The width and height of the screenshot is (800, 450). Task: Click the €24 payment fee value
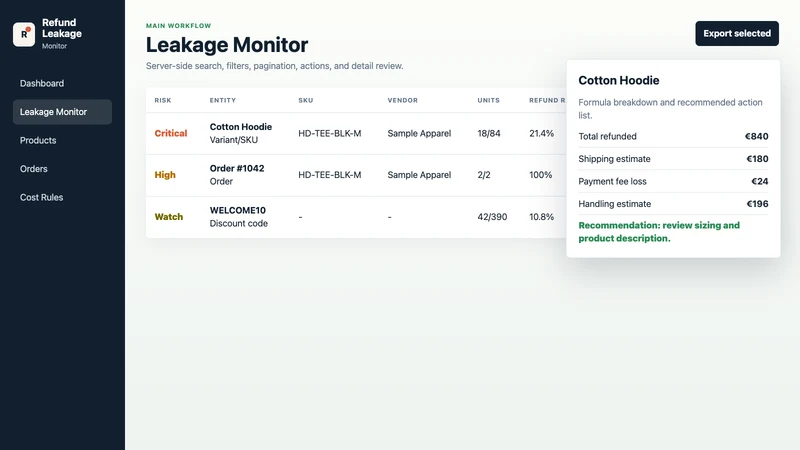760,181
